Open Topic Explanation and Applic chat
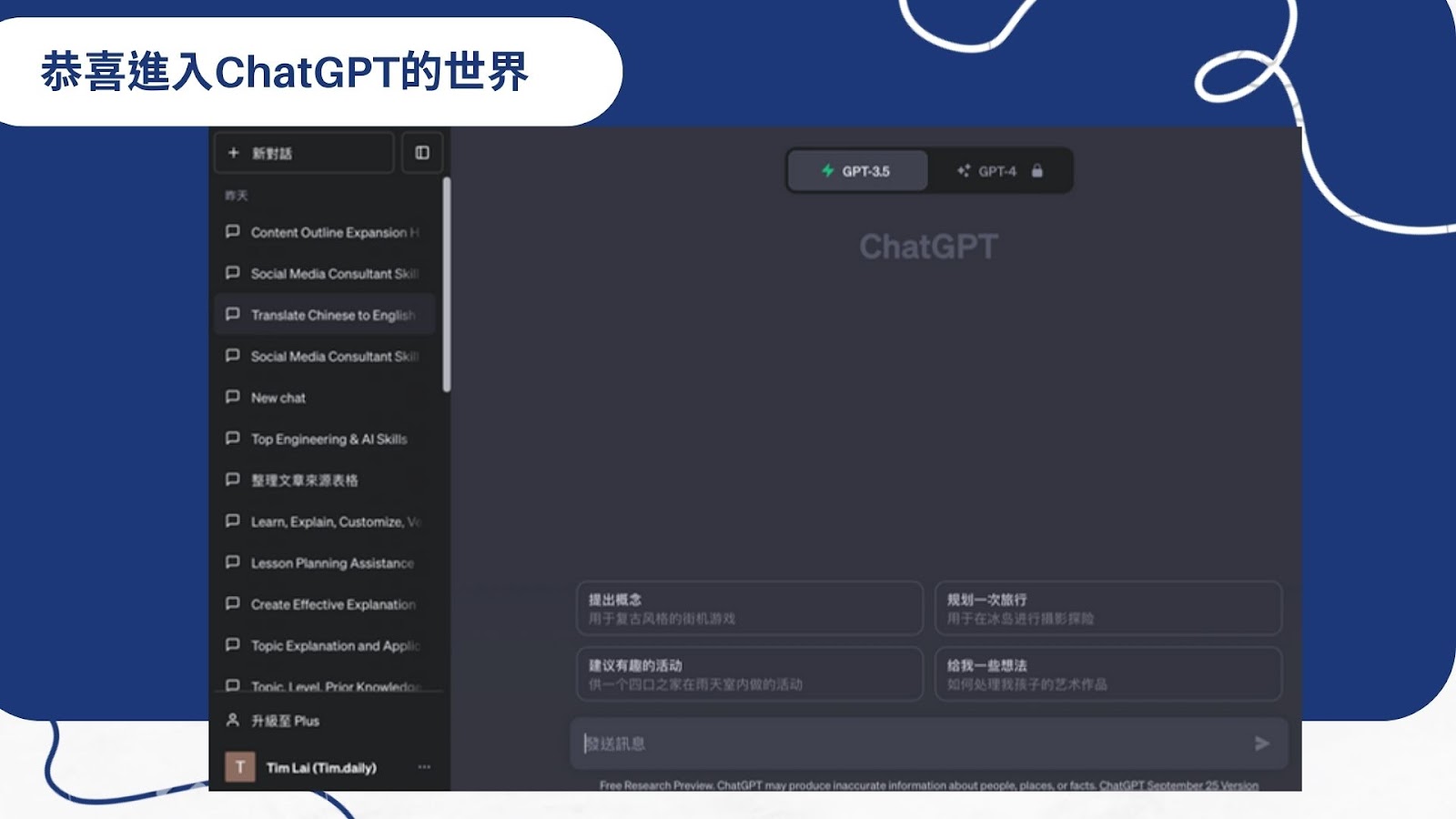The width and height of the screenshot is (1456, 819). 323,645
